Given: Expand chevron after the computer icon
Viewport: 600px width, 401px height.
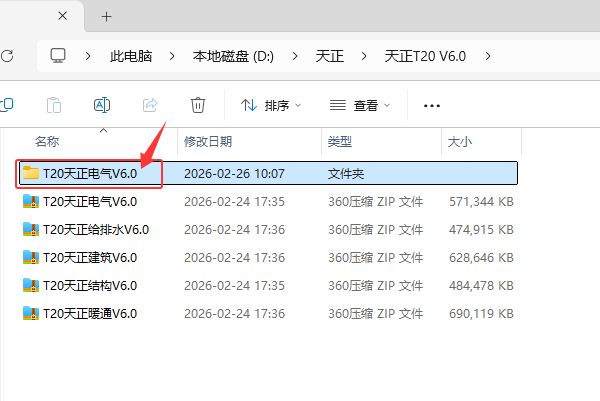Looking at the screenshot, I should click(x=88, y=56).
